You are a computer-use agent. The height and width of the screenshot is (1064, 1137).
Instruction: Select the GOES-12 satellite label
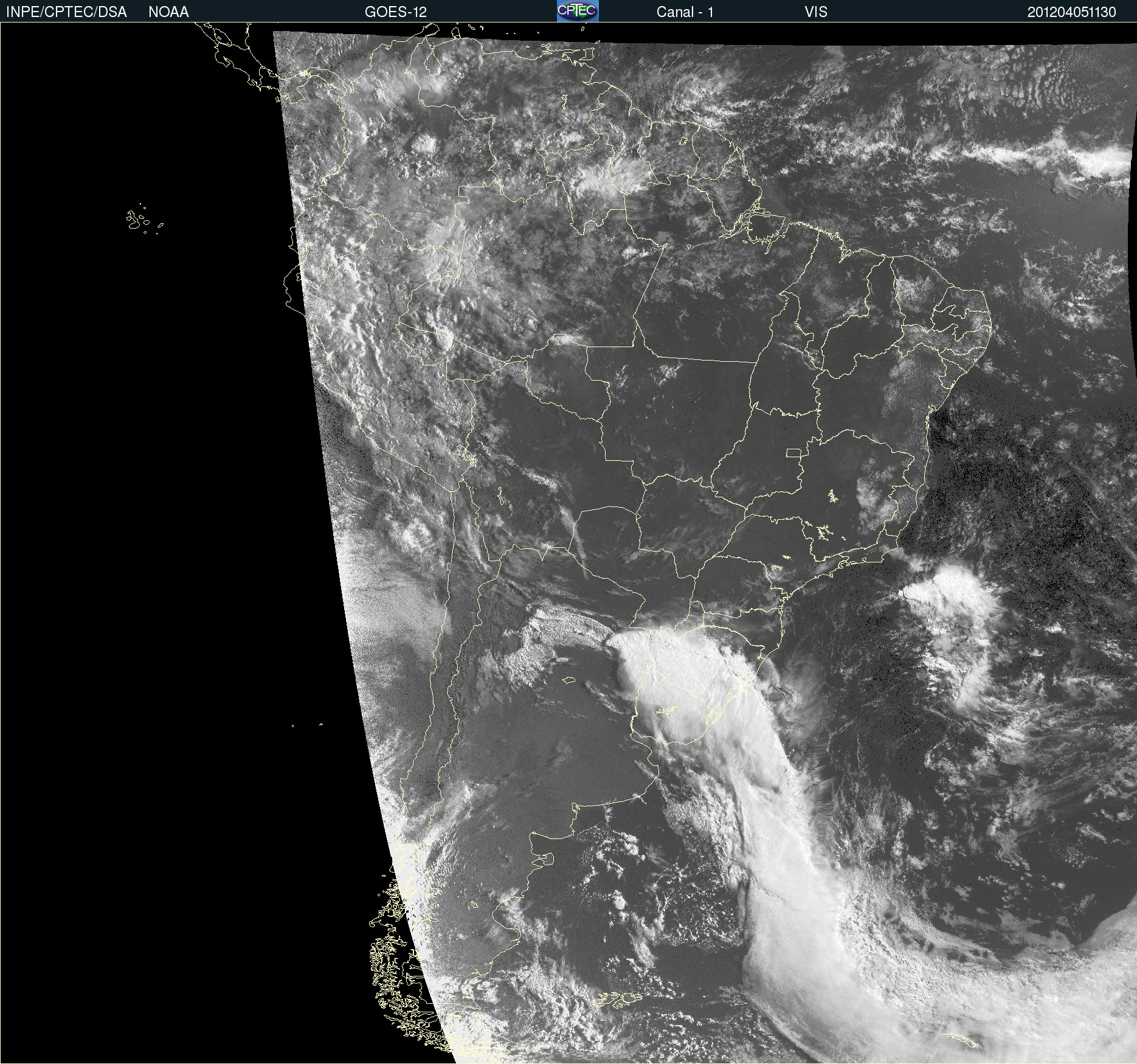click(x=396, y=12)
